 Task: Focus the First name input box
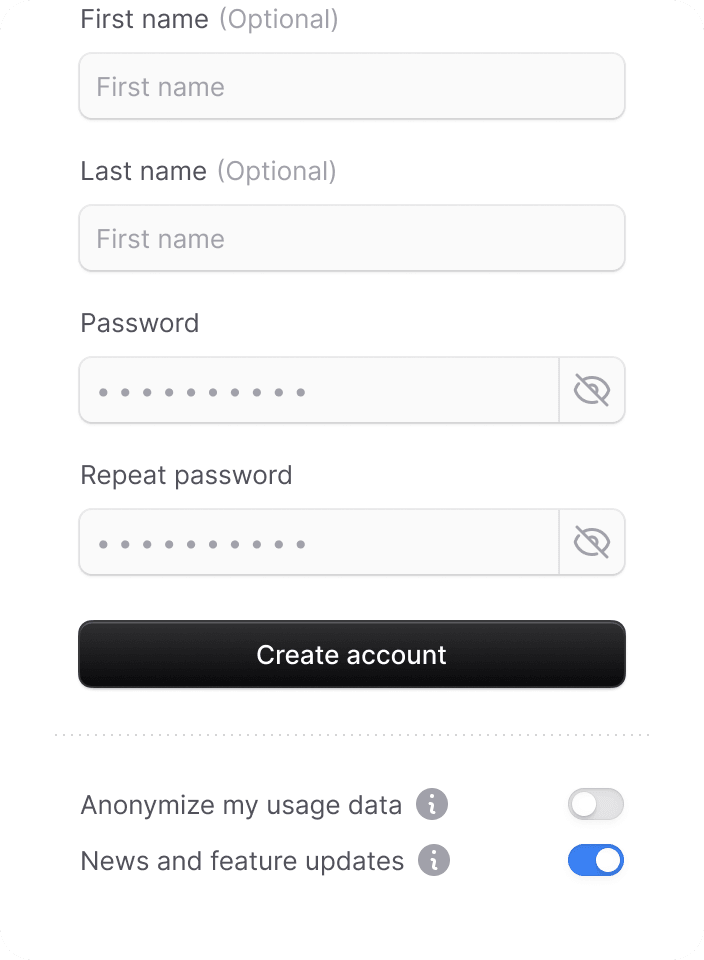(352, 86)
